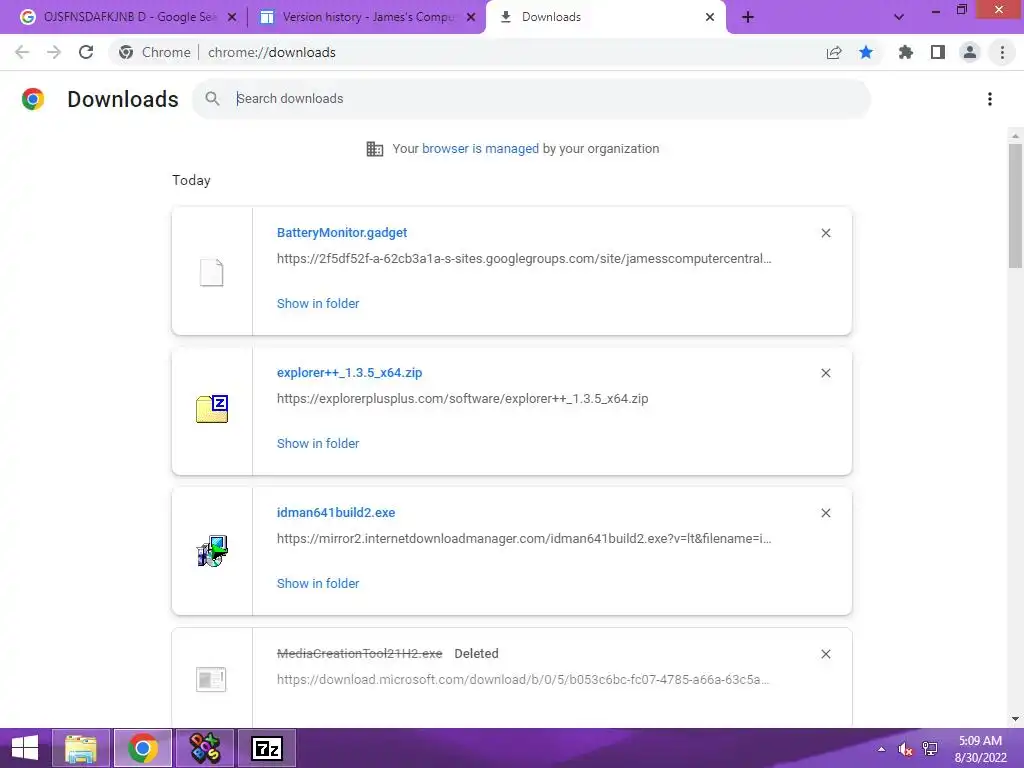This screenshot has width=1024, height=768.
Task: Open the explorer++_1.3.5_x64.zip file link
Action: (x=349, y=372)
